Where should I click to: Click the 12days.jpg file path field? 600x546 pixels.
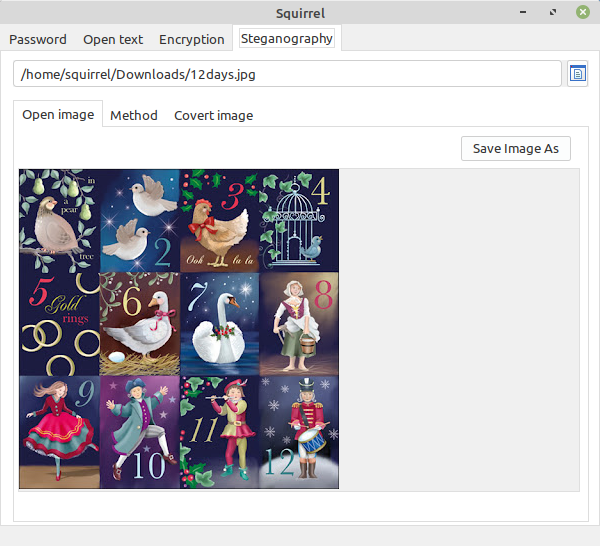(288, 74)
